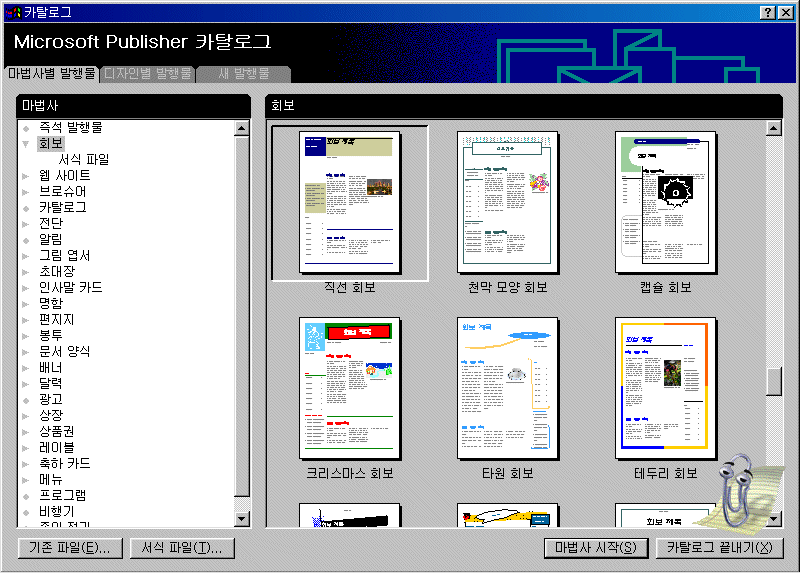
Task: Select 카탈로그 in the wizard list
Action: tap(63, 208)
